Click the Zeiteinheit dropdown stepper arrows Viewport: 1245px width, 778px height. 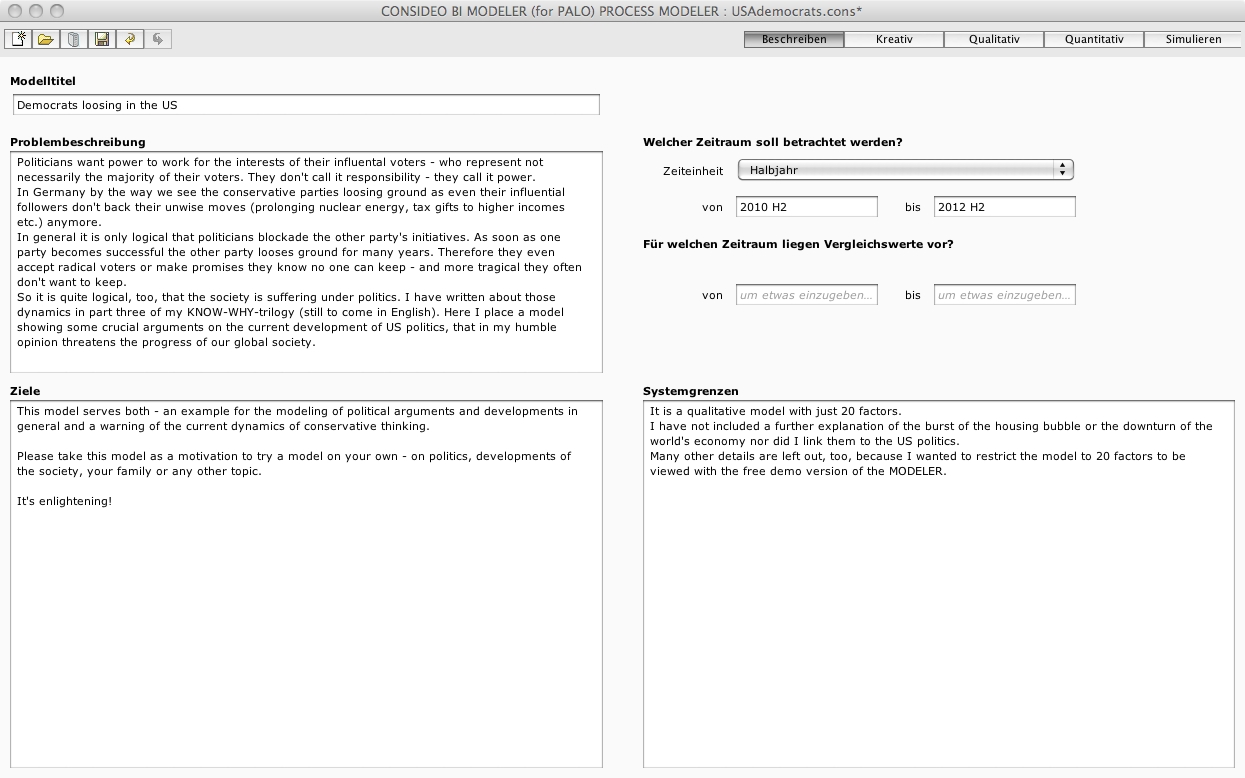(1062, 170)
